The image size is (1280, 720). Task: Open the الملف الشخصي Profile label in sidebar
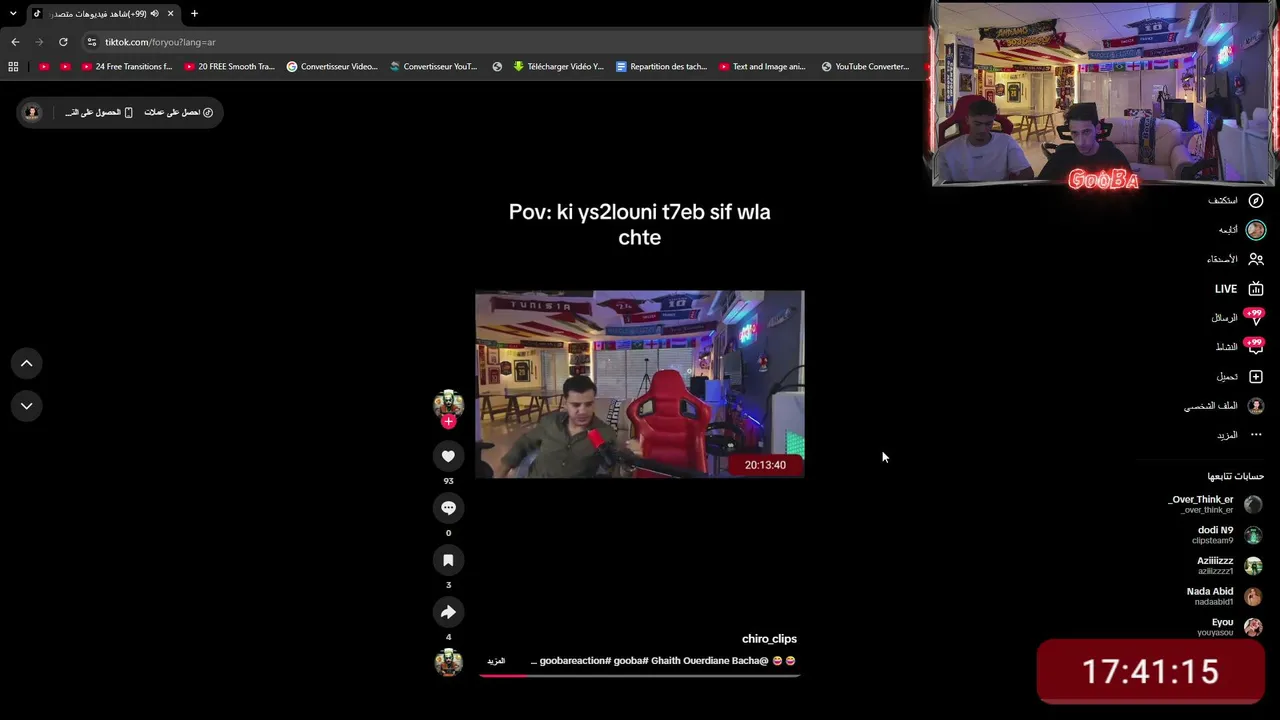pyautogui.click(x=1211, y=406)
